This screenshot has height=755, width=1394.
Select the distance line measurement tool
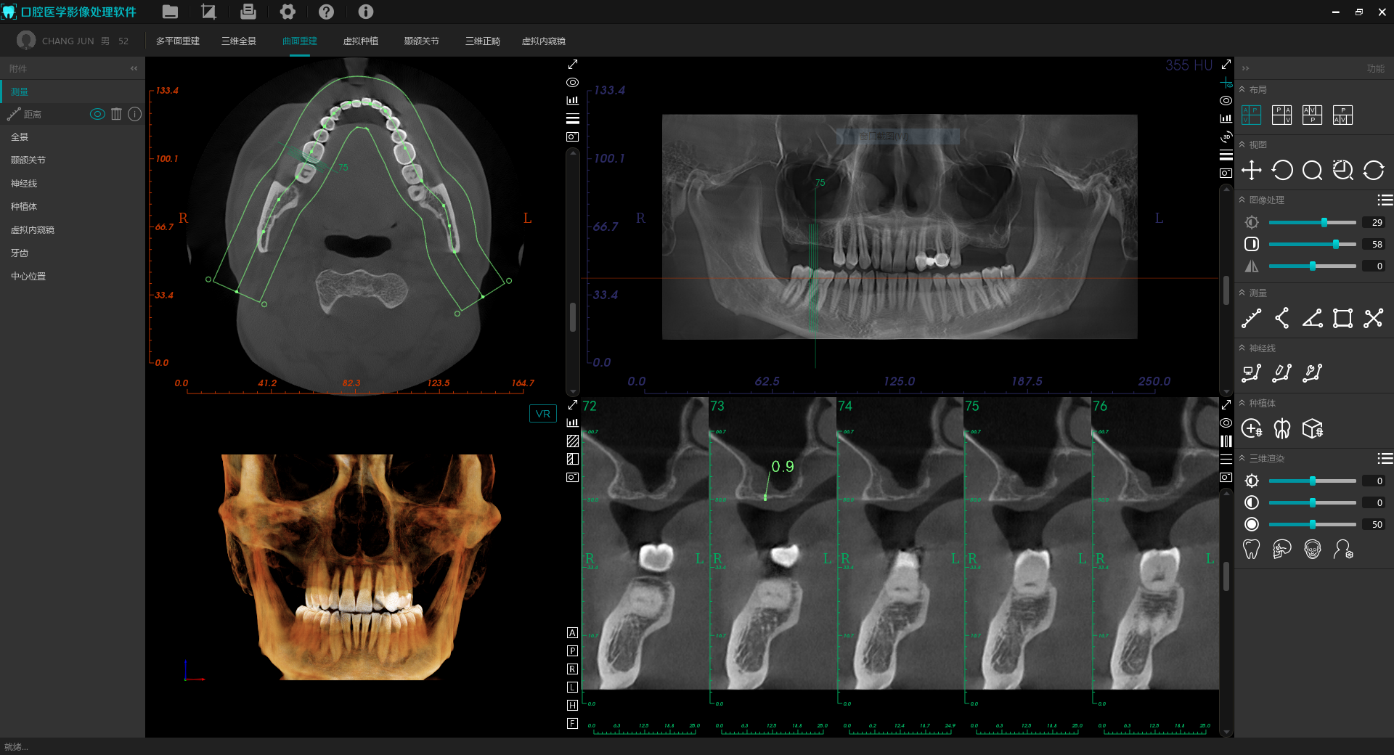(1251, 318)
